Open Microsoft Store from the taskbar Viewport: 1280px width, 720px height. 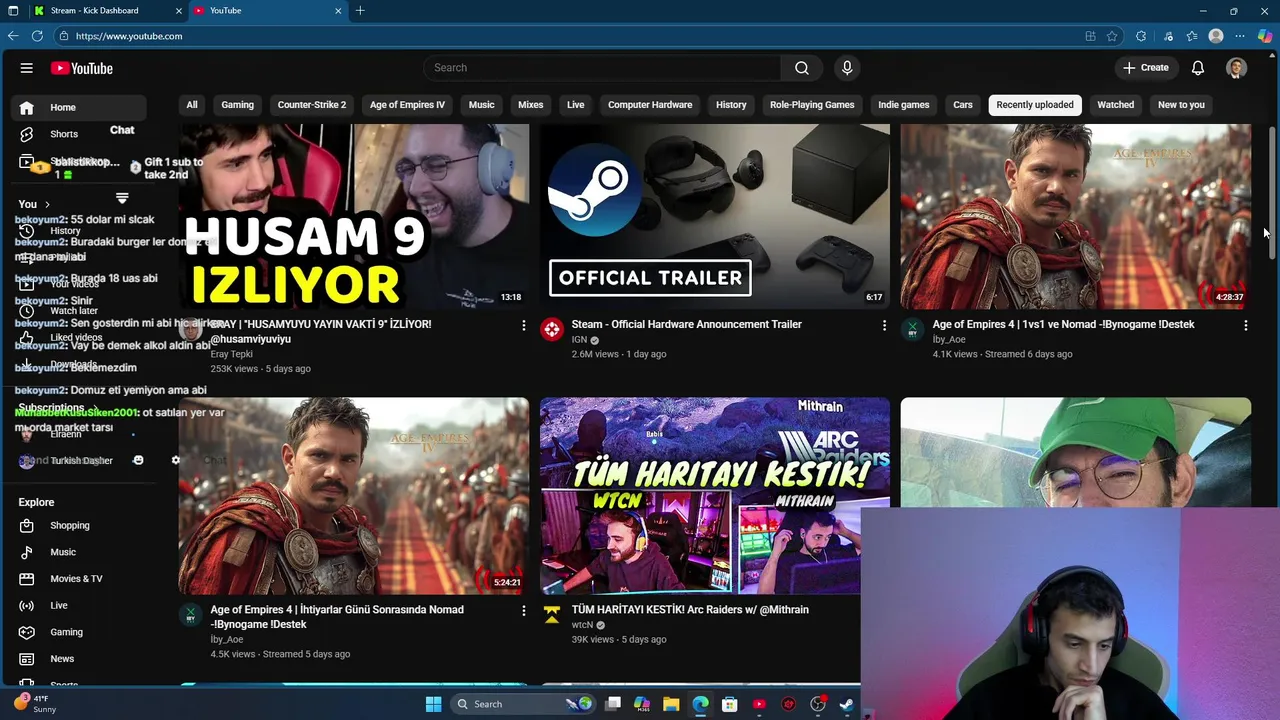730,704
